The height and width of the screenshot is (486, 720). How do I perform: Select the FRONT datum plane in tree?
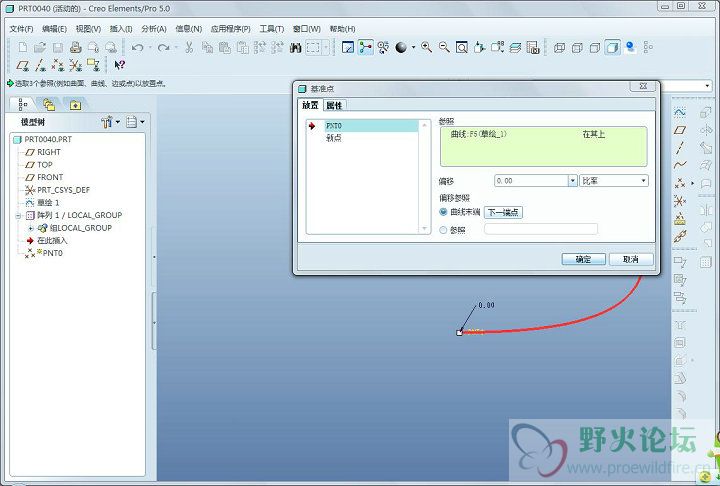[x=50, y=177]
